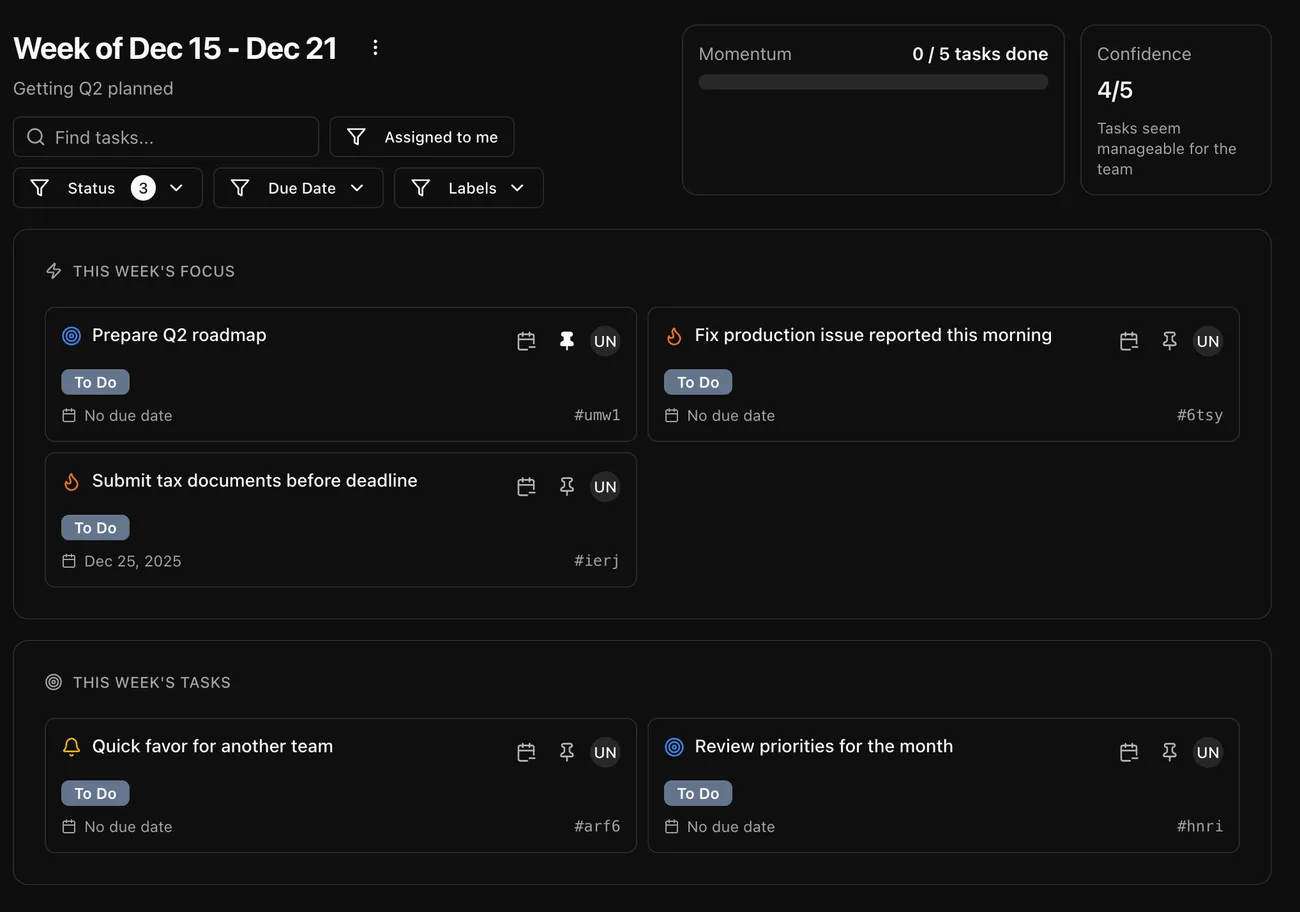This screenshot has height=912, width=1300.
Task: Click UN avatar on Review priorities card
Action: (x=1208, y=752)
